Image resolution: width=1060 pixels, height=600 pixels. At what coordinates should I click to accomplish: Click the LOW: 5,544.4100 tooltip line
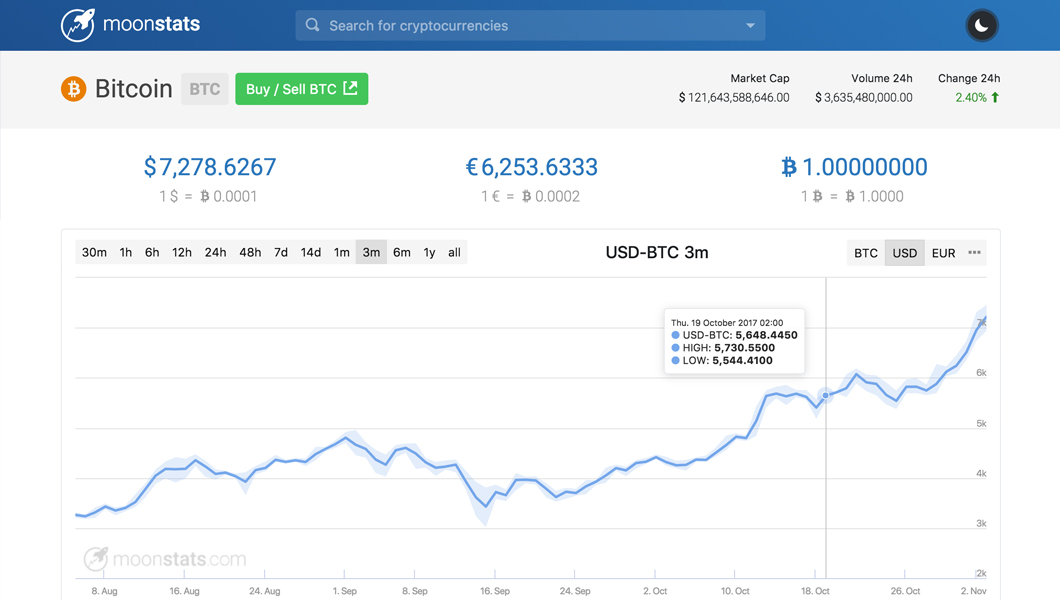[722, 360]
